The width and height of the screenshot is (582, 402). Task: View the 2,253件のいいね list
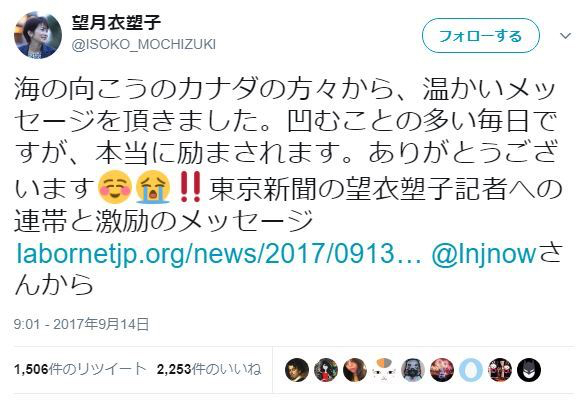point(209,369)
